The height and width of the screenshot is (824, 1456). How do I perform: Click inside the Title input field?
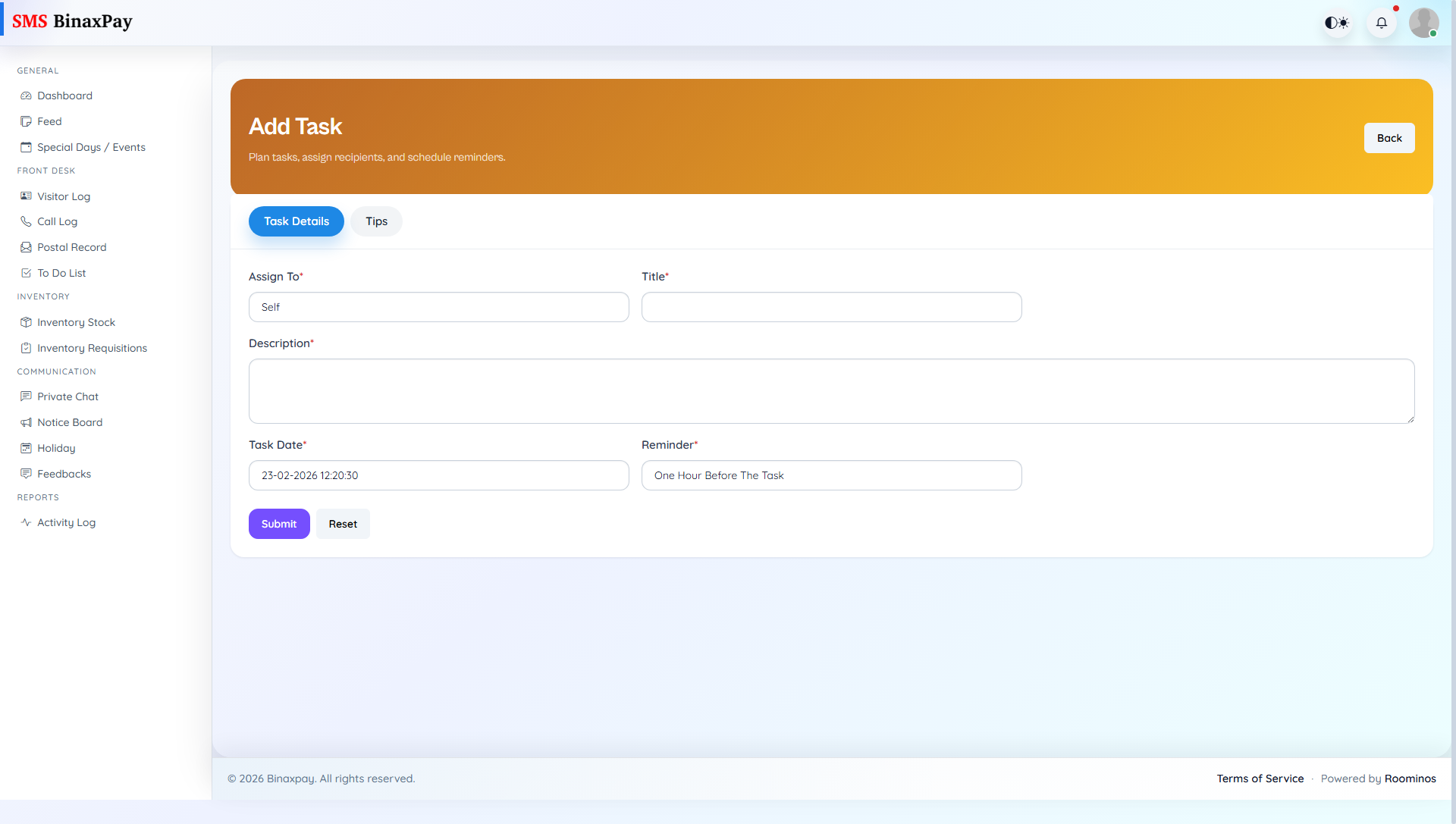832,307
